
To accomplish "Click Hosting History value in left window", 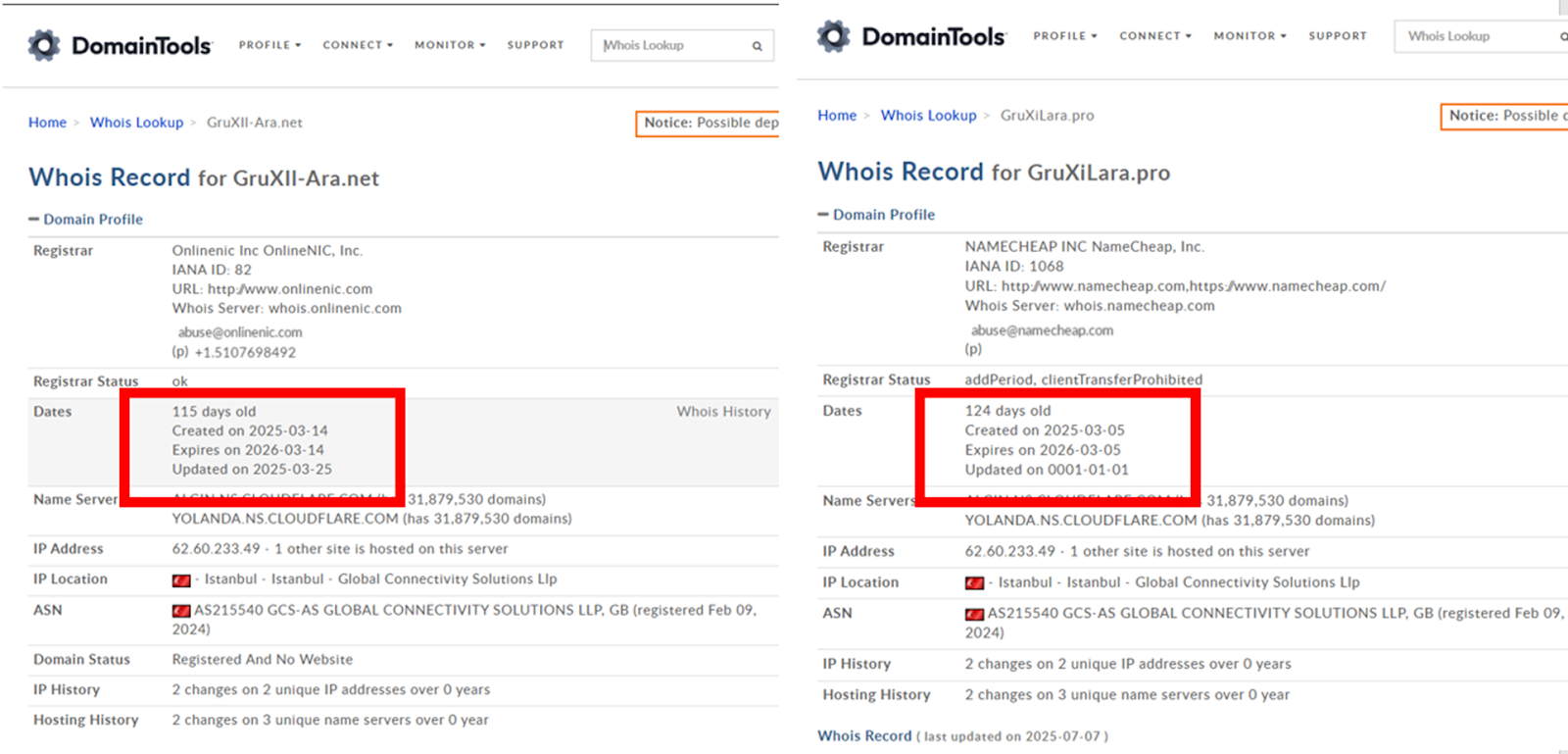I will (330, 721).
